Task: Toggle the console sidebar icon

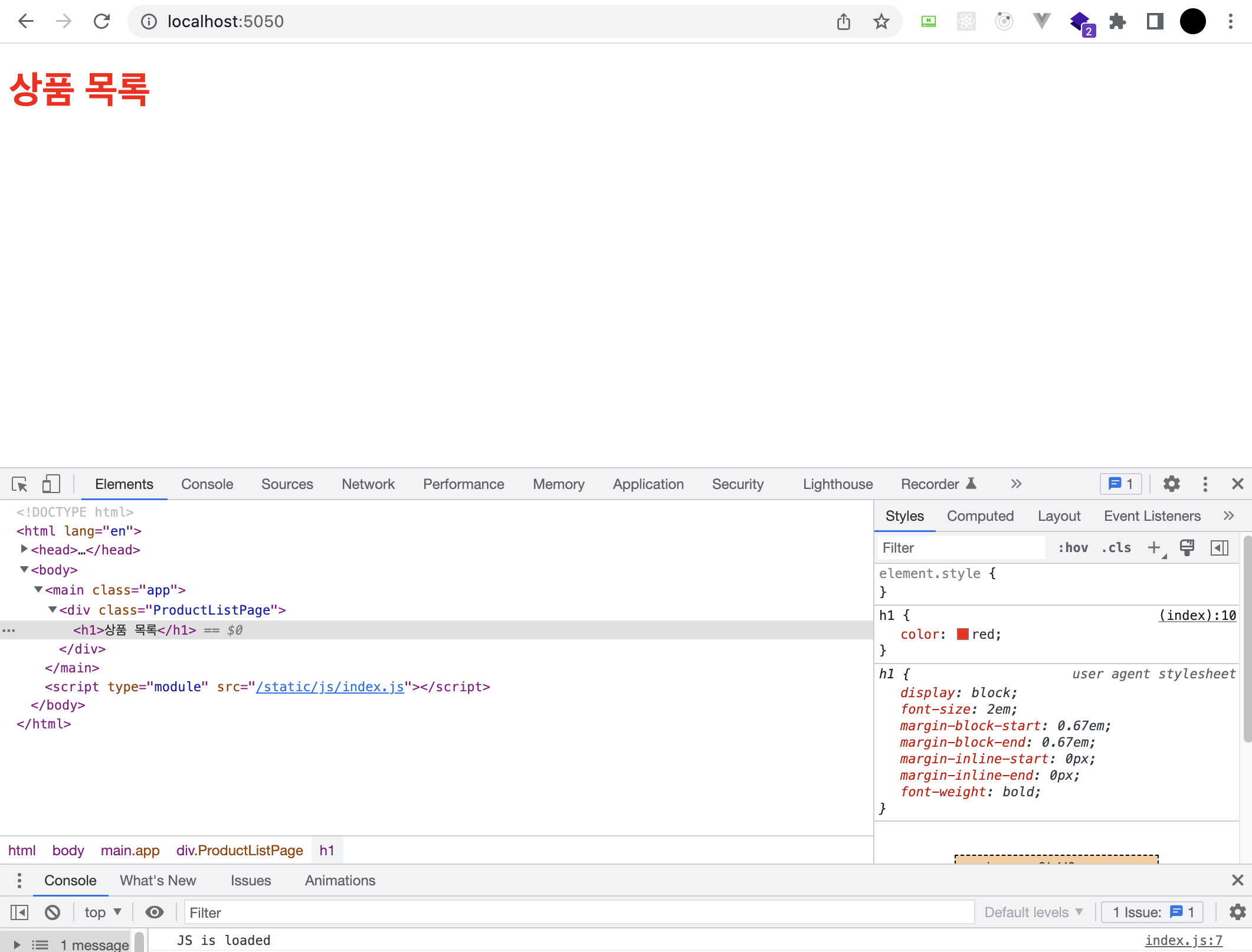Action: pos(19,912)
